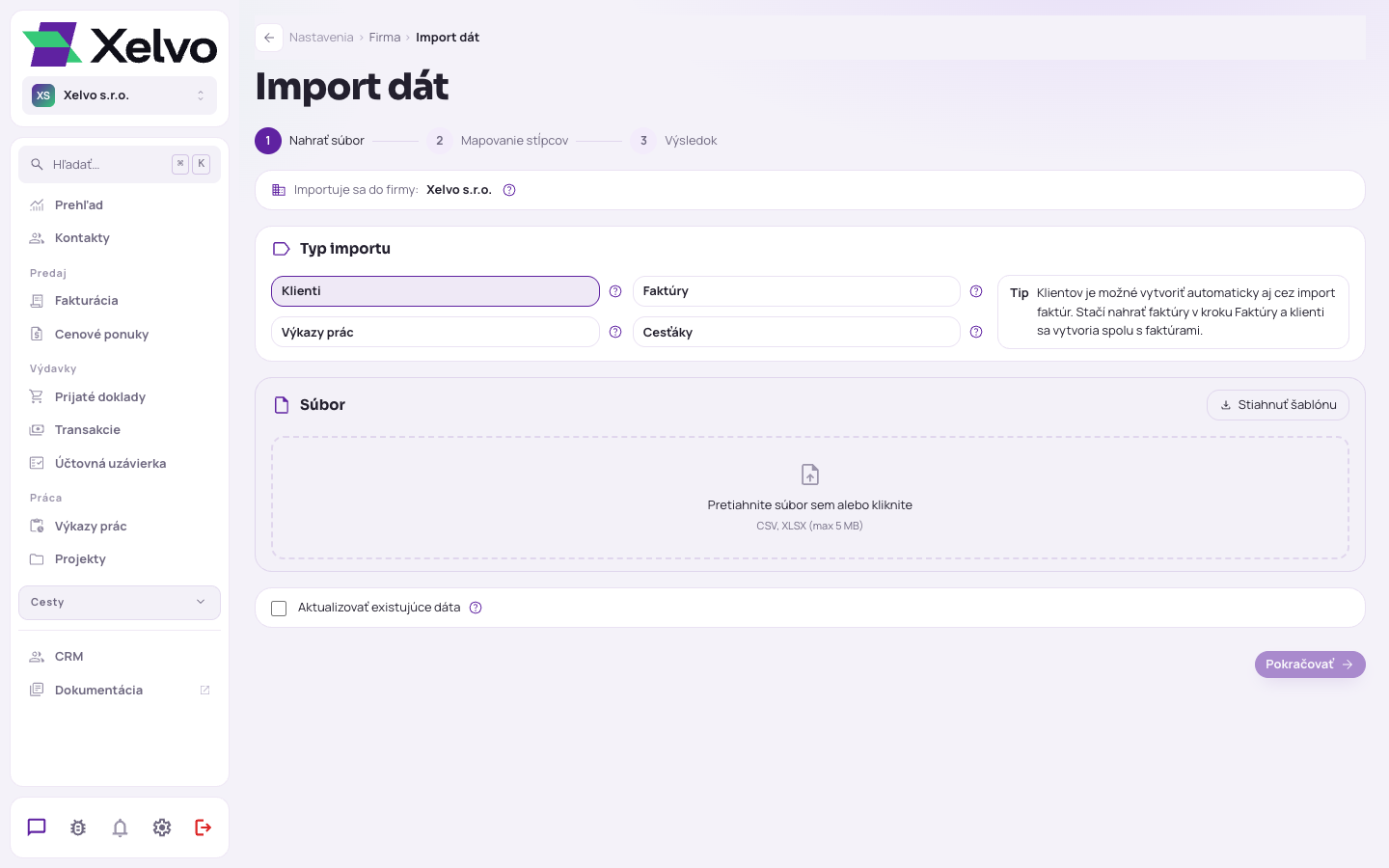
Task: Click the bug report icon
Action: click(x=78, y=827)
